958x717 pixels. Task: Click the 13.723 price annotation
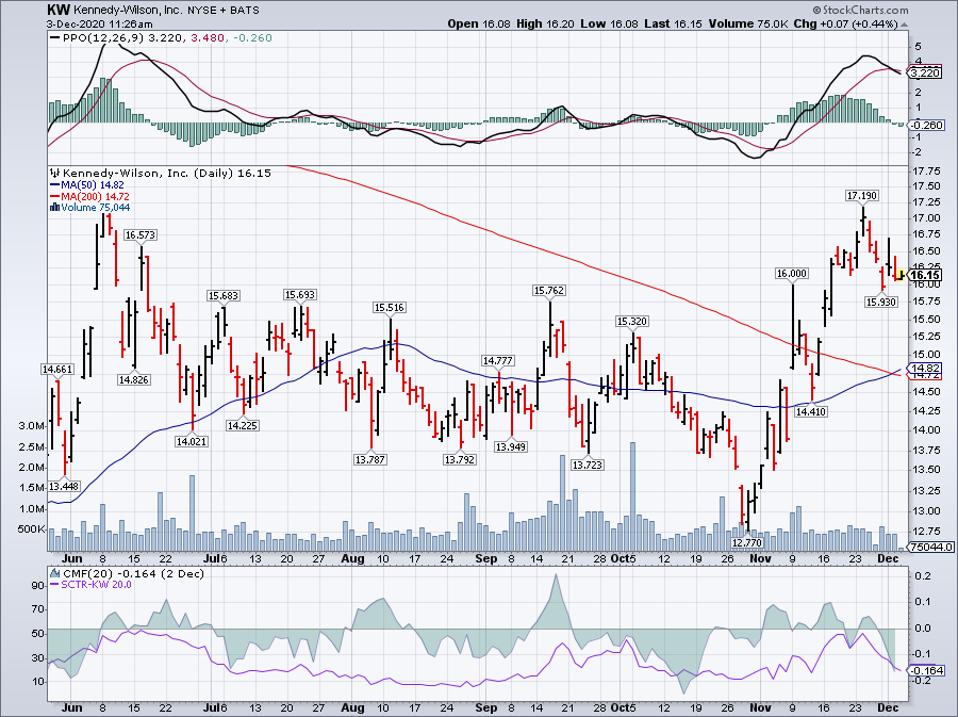[x=587, y=465]
